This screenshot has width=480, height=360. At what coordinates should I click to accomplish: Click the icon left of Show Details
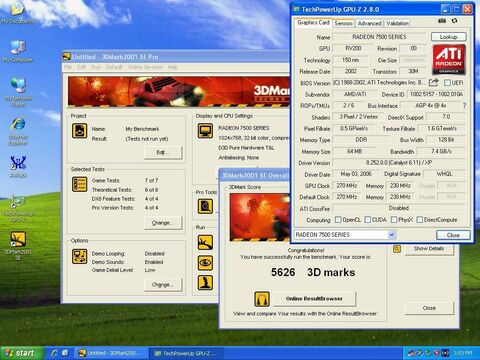397,249
